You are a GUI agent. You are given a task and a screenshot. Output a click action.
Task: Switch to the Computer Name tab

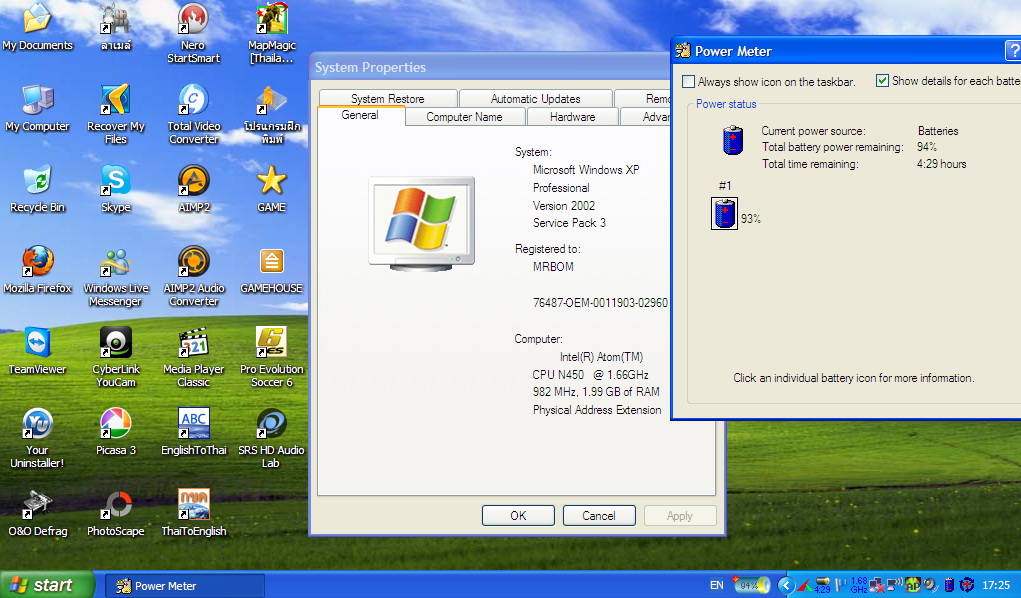(464, 117)
